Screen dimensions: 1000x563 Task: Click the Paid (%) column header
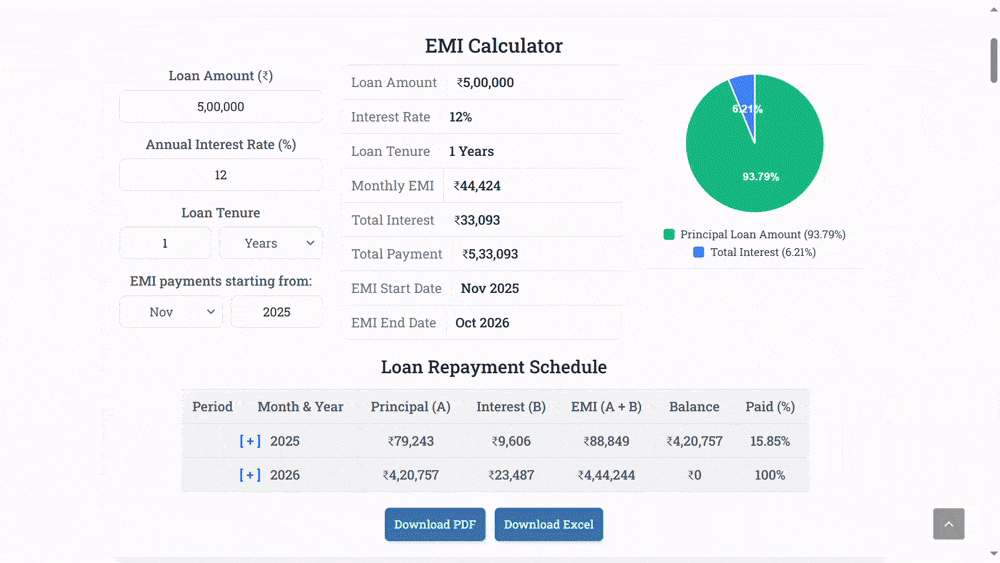click(x=770, y=407)
